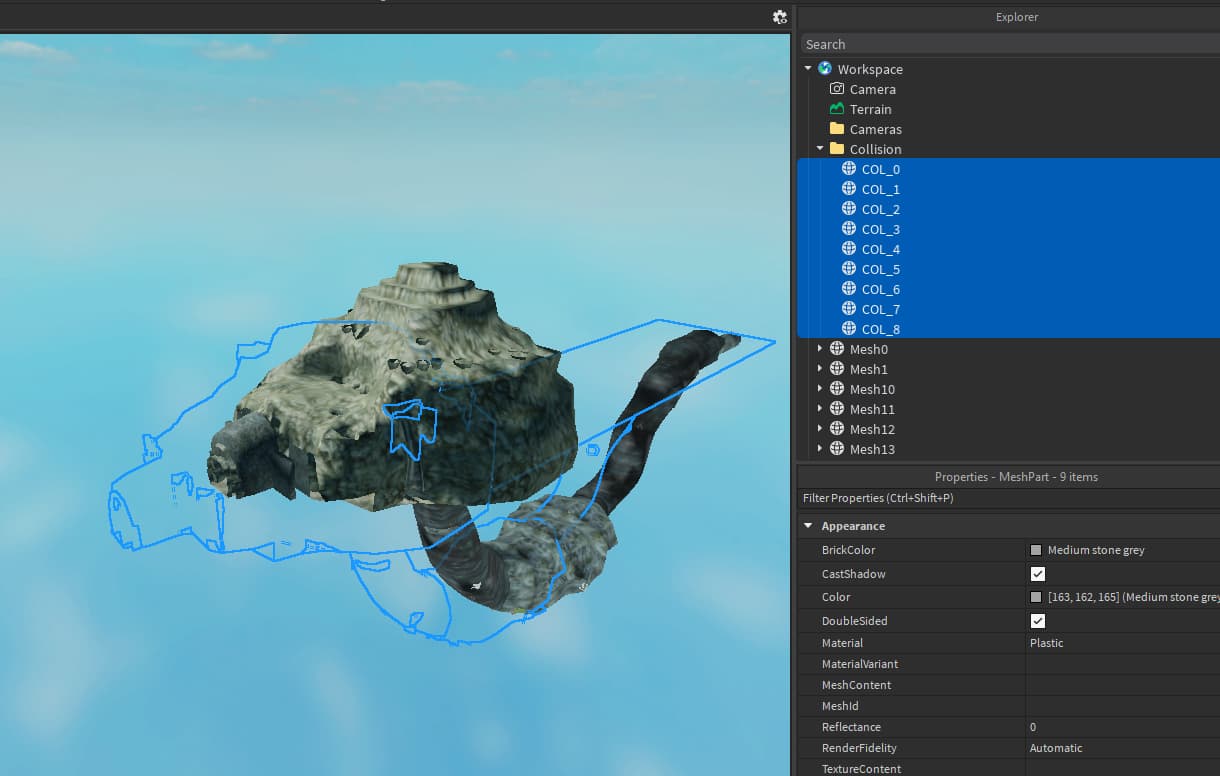Click the Collision folder icon

[837, 149]
